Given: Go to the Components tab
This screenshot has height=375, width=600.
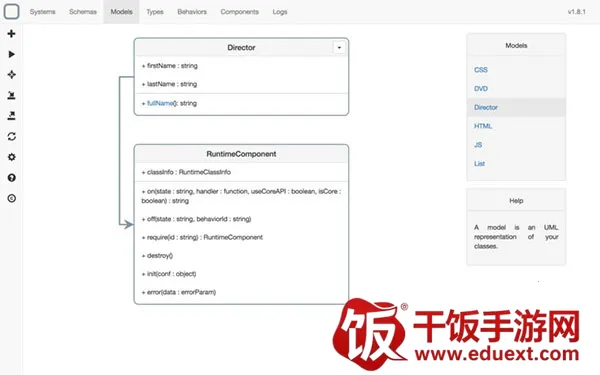Looking at the screenshot, I should [240, 12].
